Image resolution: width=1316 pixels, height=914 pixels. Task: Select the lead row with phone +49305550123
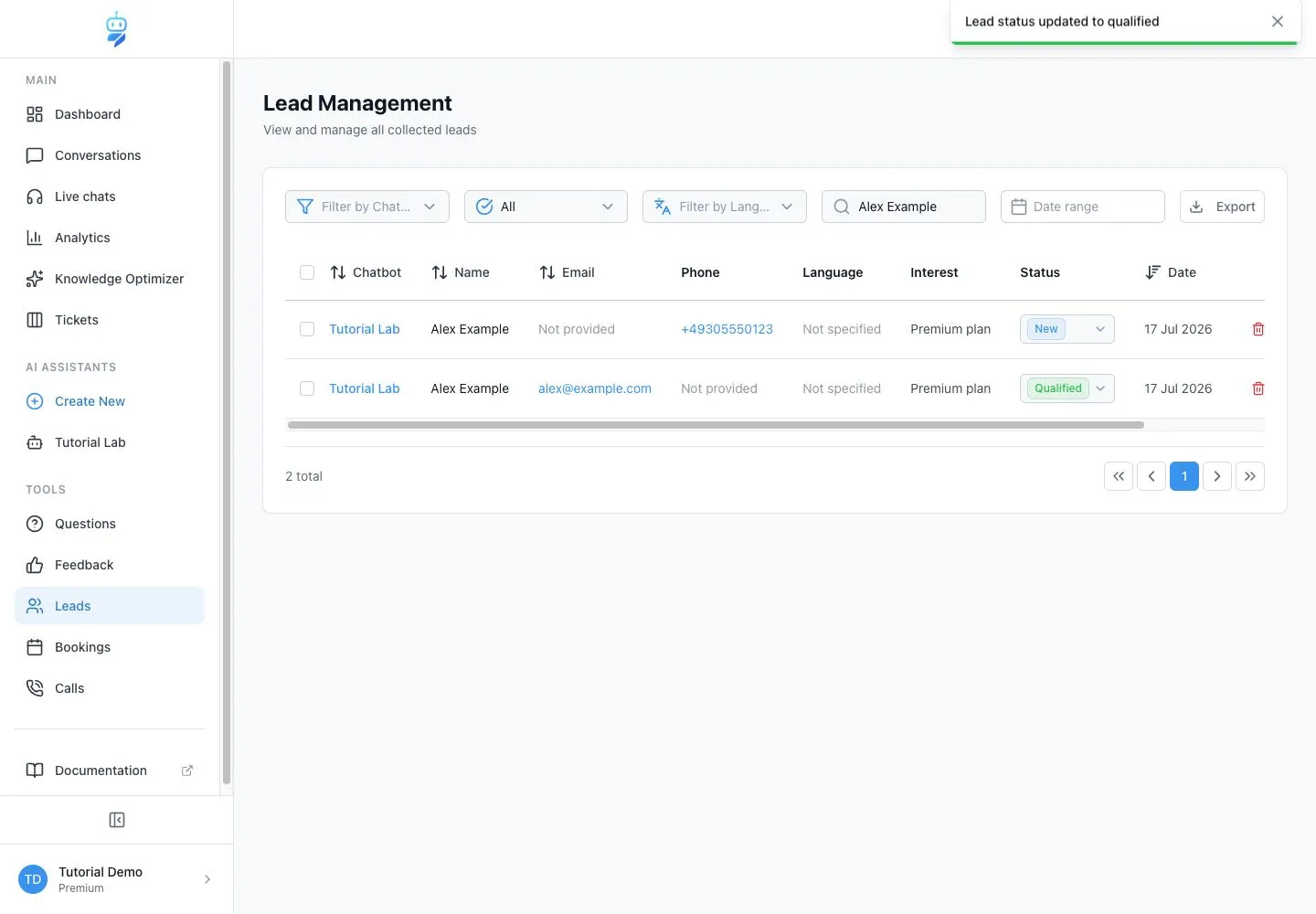(x=307, y=329)
